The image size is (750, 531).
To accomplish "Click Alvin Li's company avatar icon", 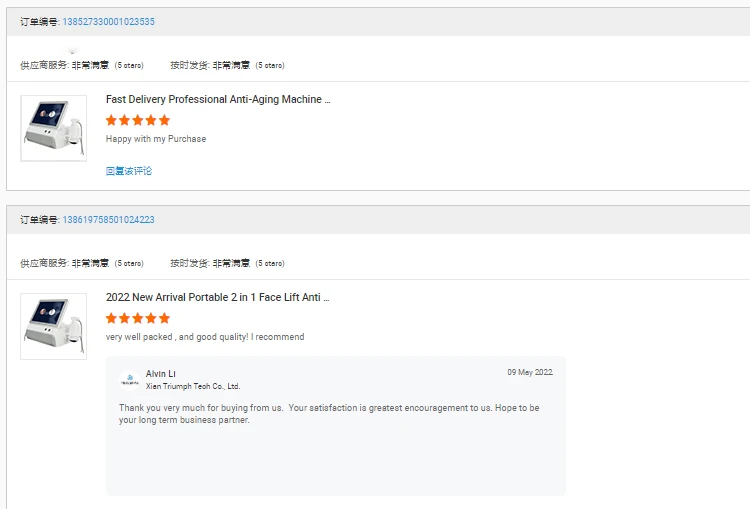I will 130,379.
